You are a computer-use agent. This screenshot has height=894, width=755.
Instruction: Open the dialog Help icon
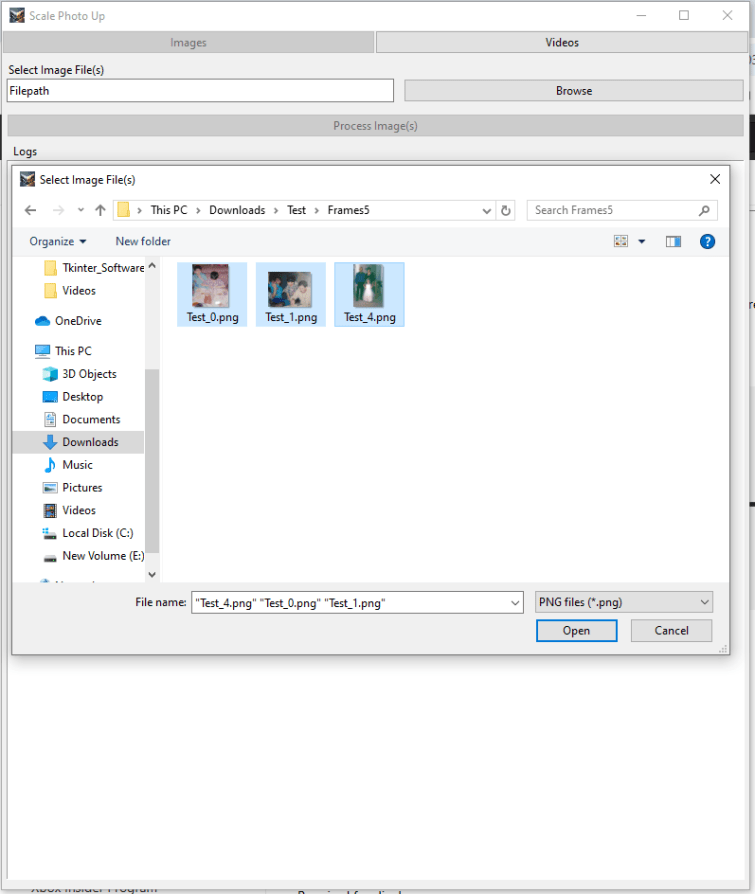coord(707,241)
